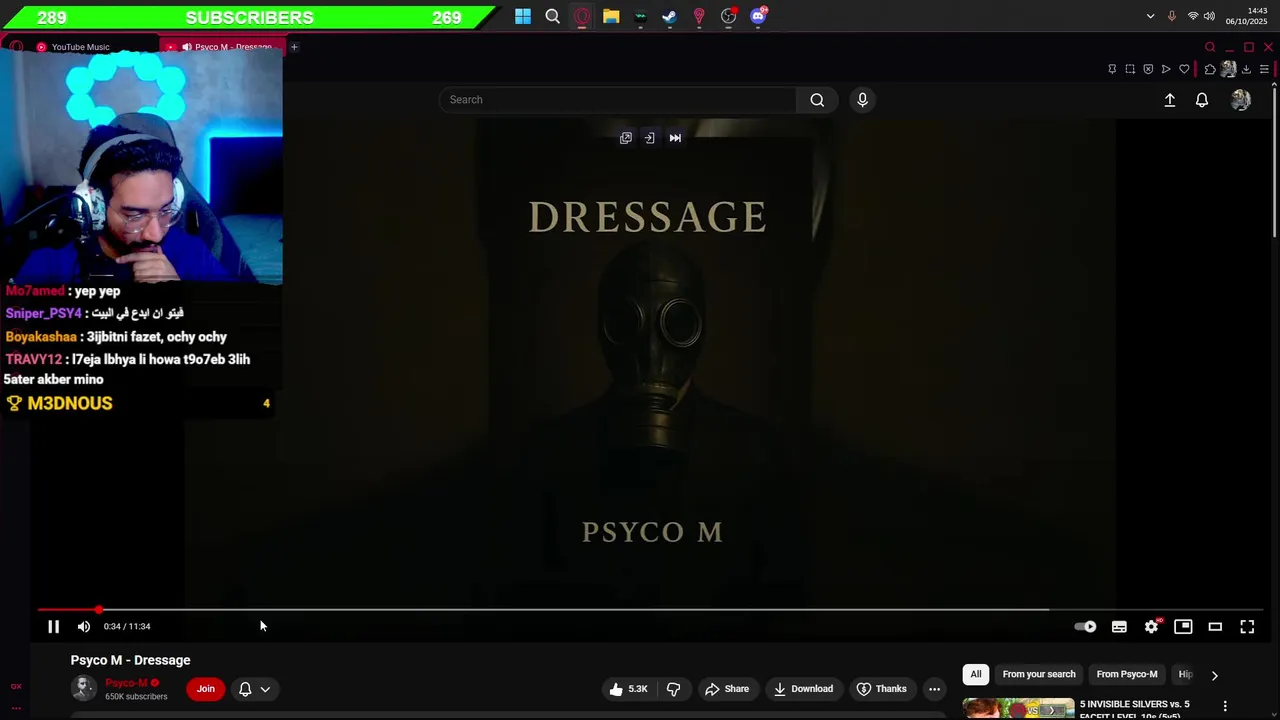Open a new browser tab with plus

tap(294, 47)
